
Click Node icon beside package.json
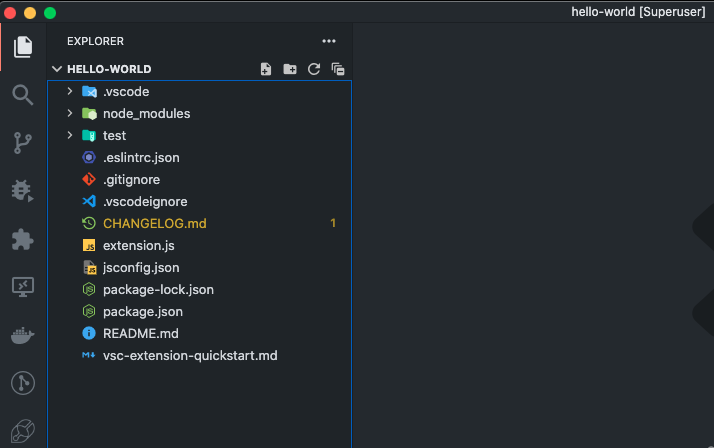click(89, 311)
